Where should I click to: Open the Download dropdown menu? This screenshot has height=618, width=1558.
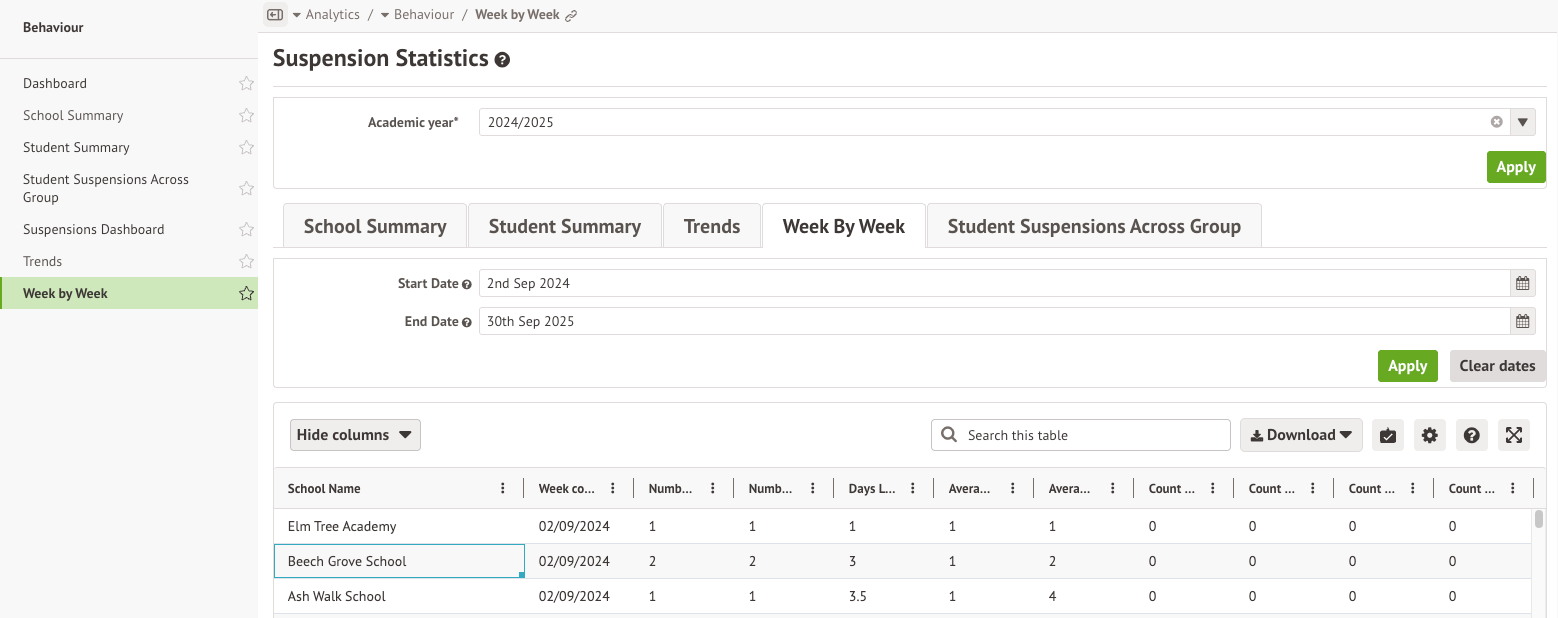click(x=1301, y=435)
